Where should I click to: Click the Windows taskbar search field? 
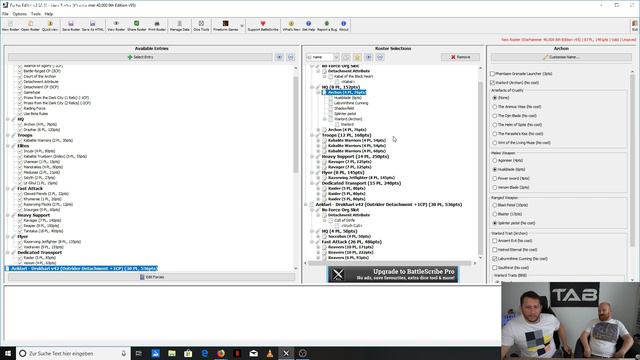coord(73,353)
